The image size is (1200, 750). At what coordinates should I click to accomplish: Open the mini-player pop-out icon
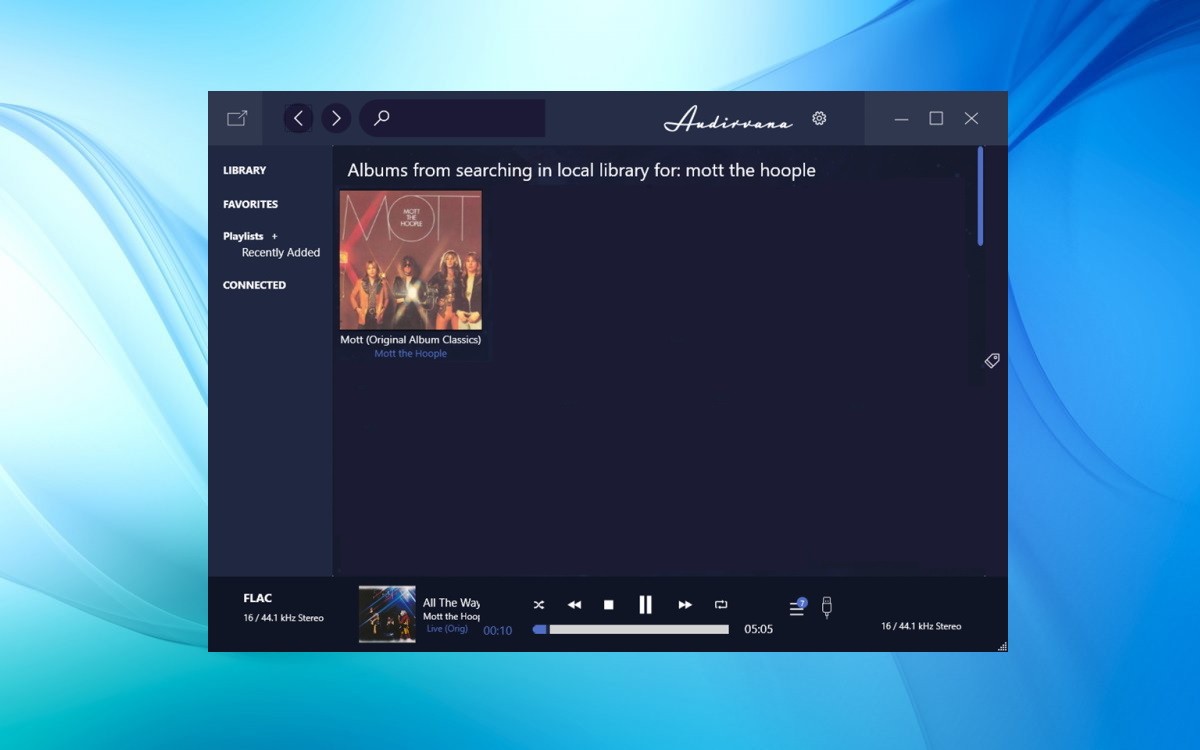237,118
